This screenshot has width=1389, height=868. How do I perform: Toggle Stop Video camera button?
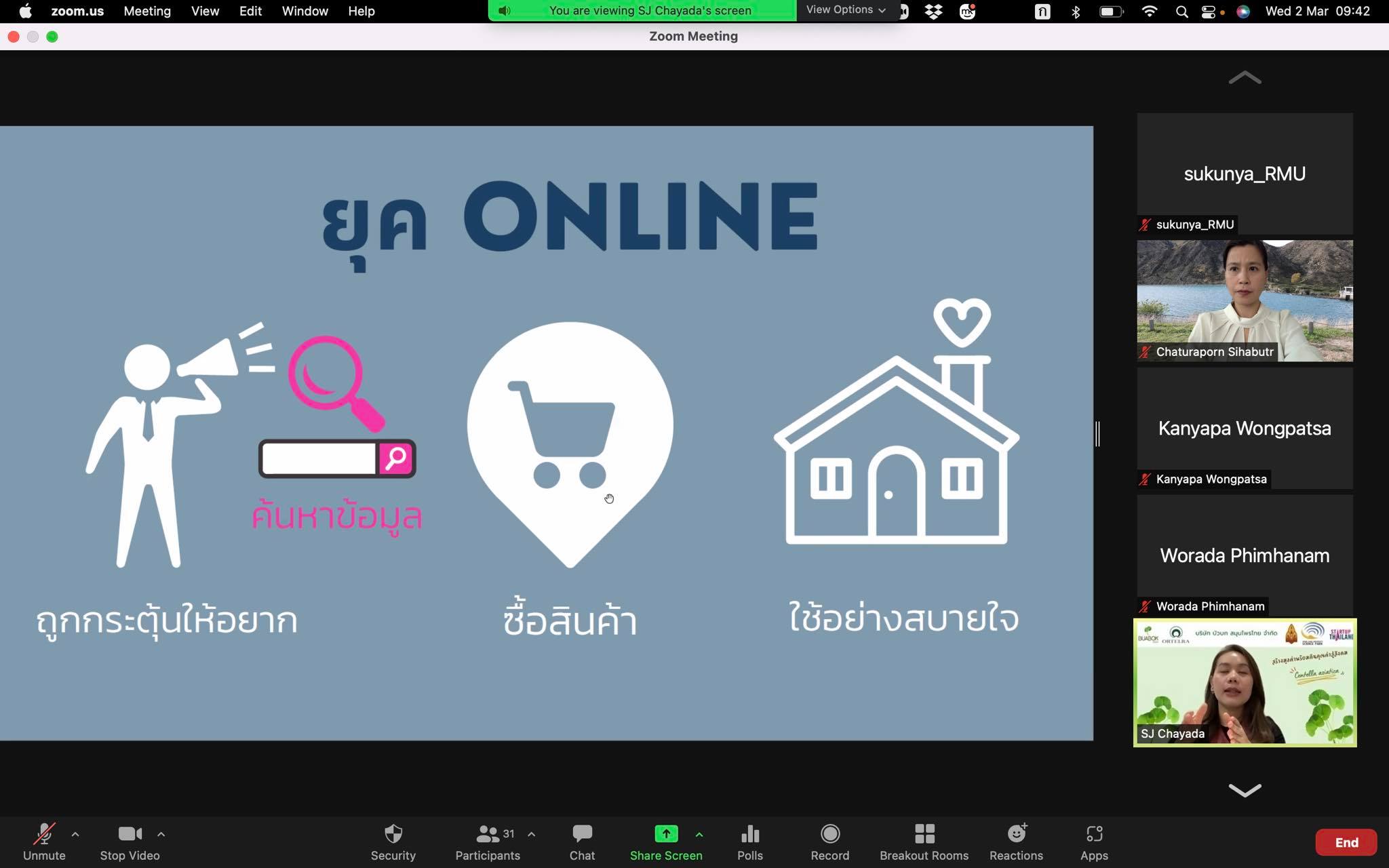tap(130, 834)
